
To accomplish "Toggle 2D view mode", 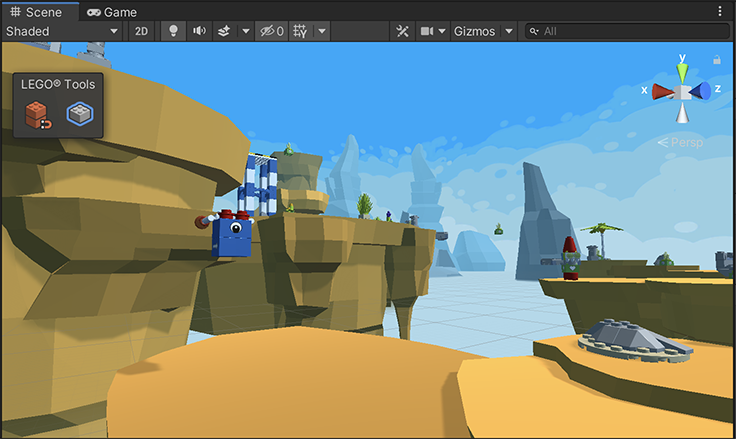I will [x=142, y=31].
